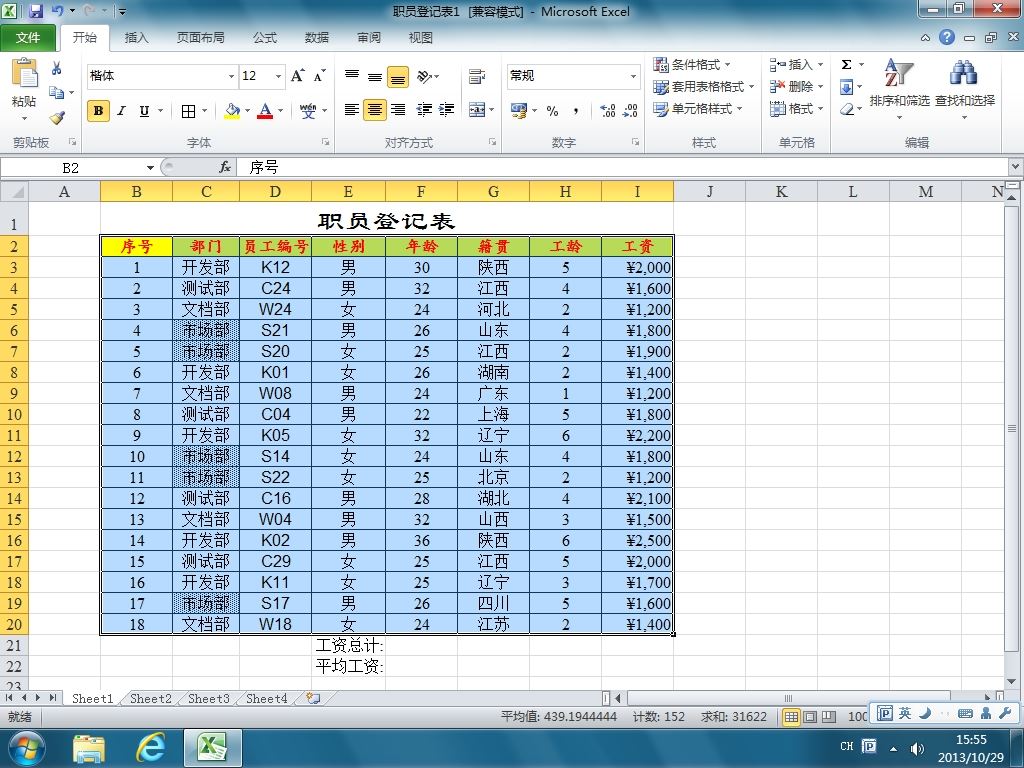
Task: Click the Fill down icon
Action: pyautogui.click(x=846, y=87)
